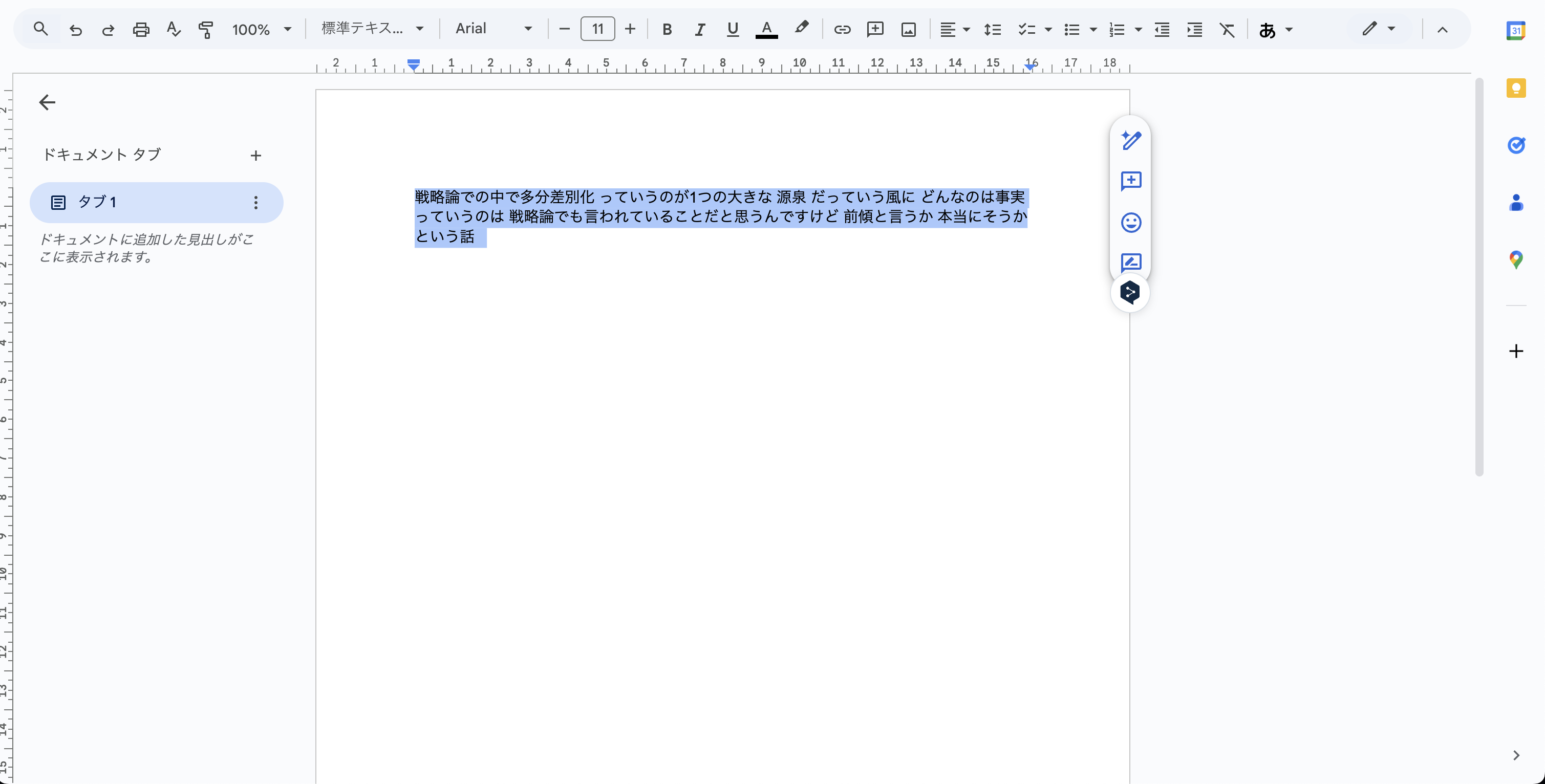
Task: Open タブ 1 three-dot options menu
Action: coord(256,203)
